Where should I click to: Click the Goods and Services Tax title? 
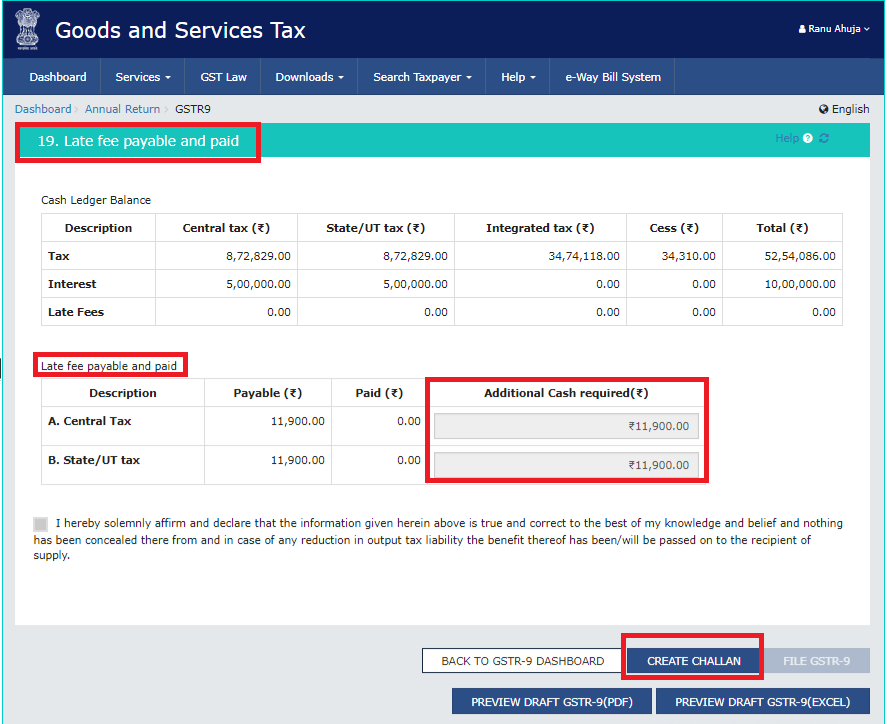click(x=180, y=30)
